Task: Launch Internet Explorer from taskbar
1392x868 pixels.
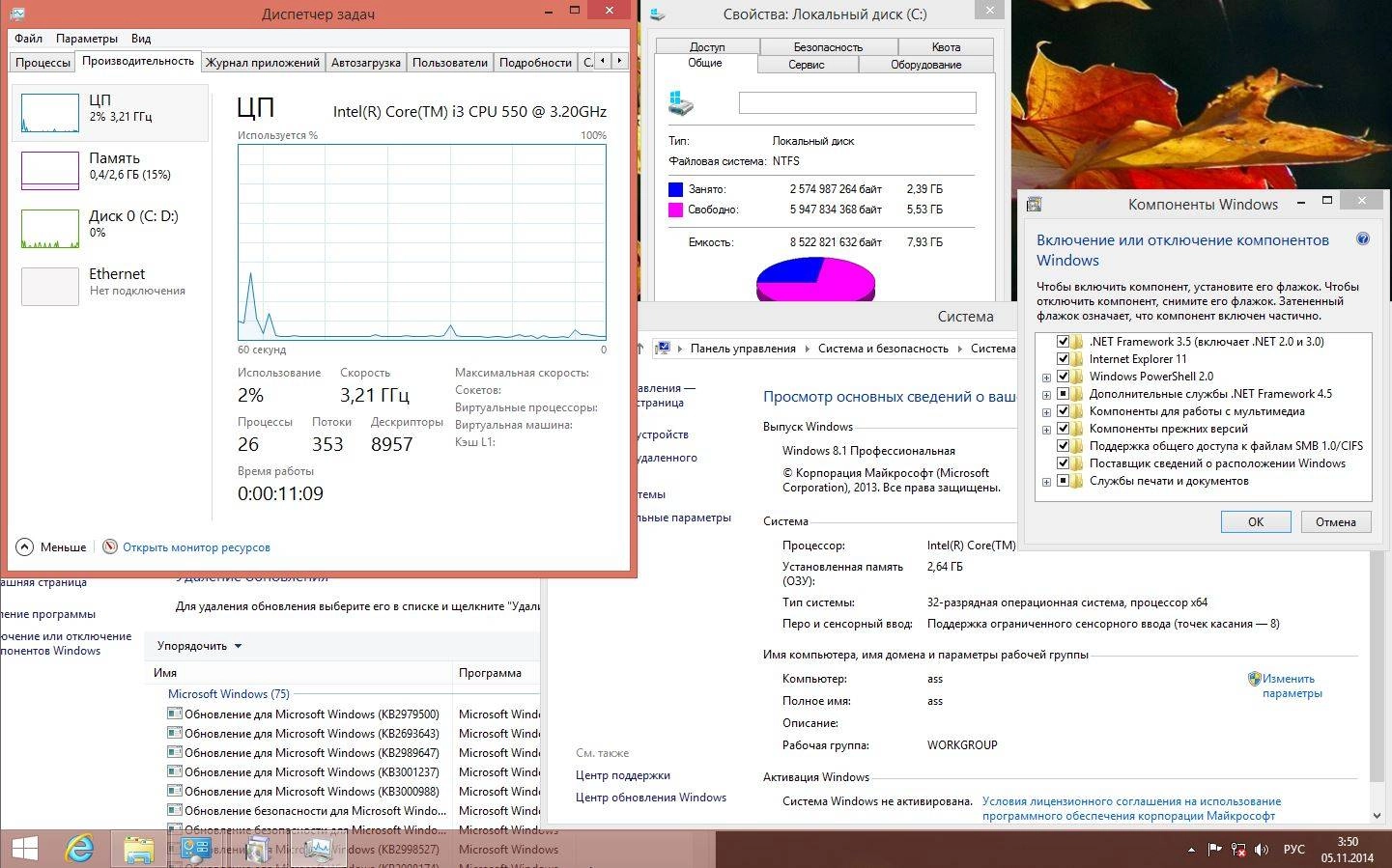Action: click(79, 849)
